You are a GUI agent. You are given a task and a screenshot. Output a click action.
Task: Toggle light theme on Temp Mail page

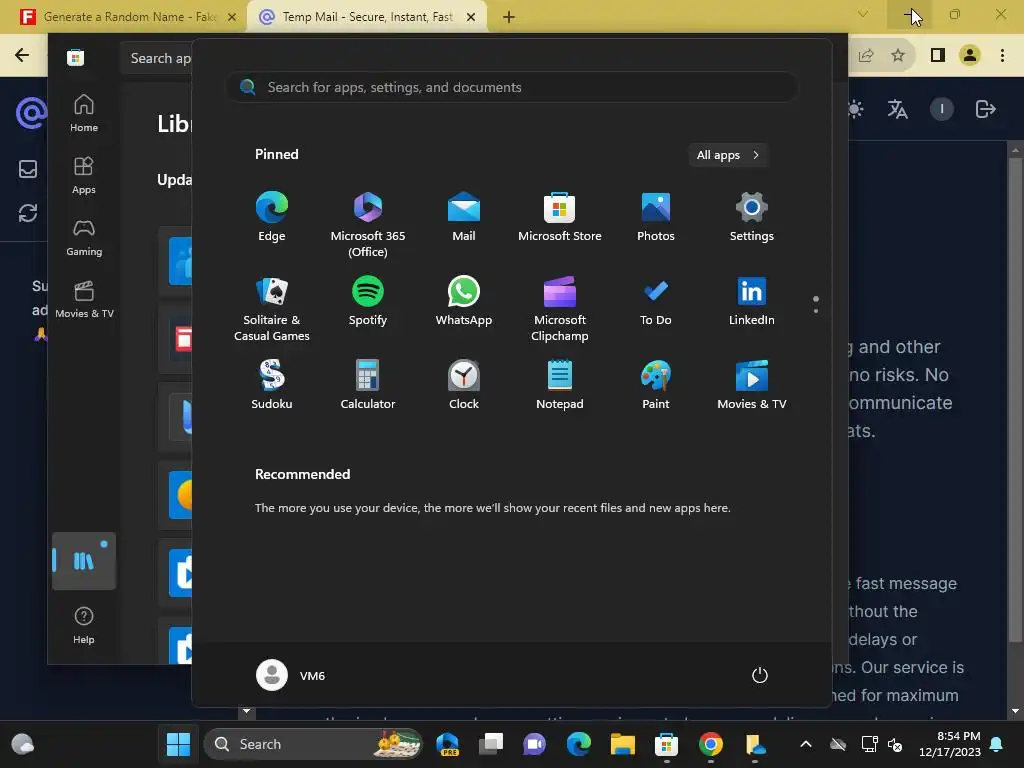click(x=854, y=109)
